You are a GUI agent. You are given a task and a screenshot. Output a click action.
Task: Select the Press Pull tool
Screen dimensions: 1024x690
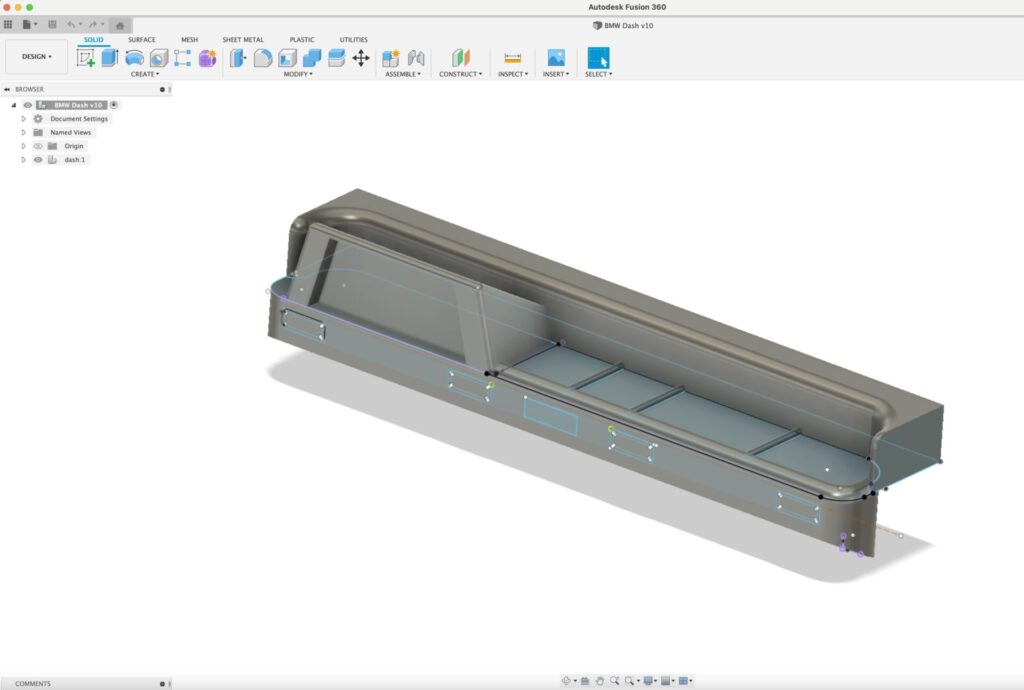pyautogui.click(x=238, y=57)
